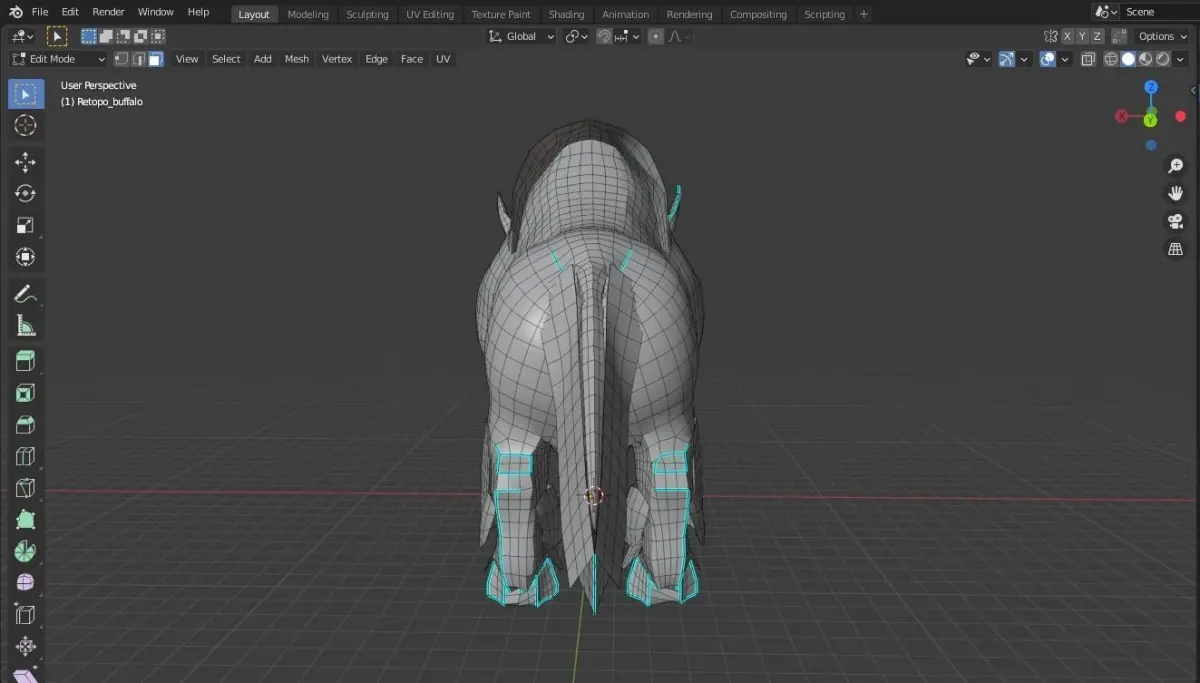Select the Scale tool
The width and height of the screenshot is (1200, 683).
(26, 225)
